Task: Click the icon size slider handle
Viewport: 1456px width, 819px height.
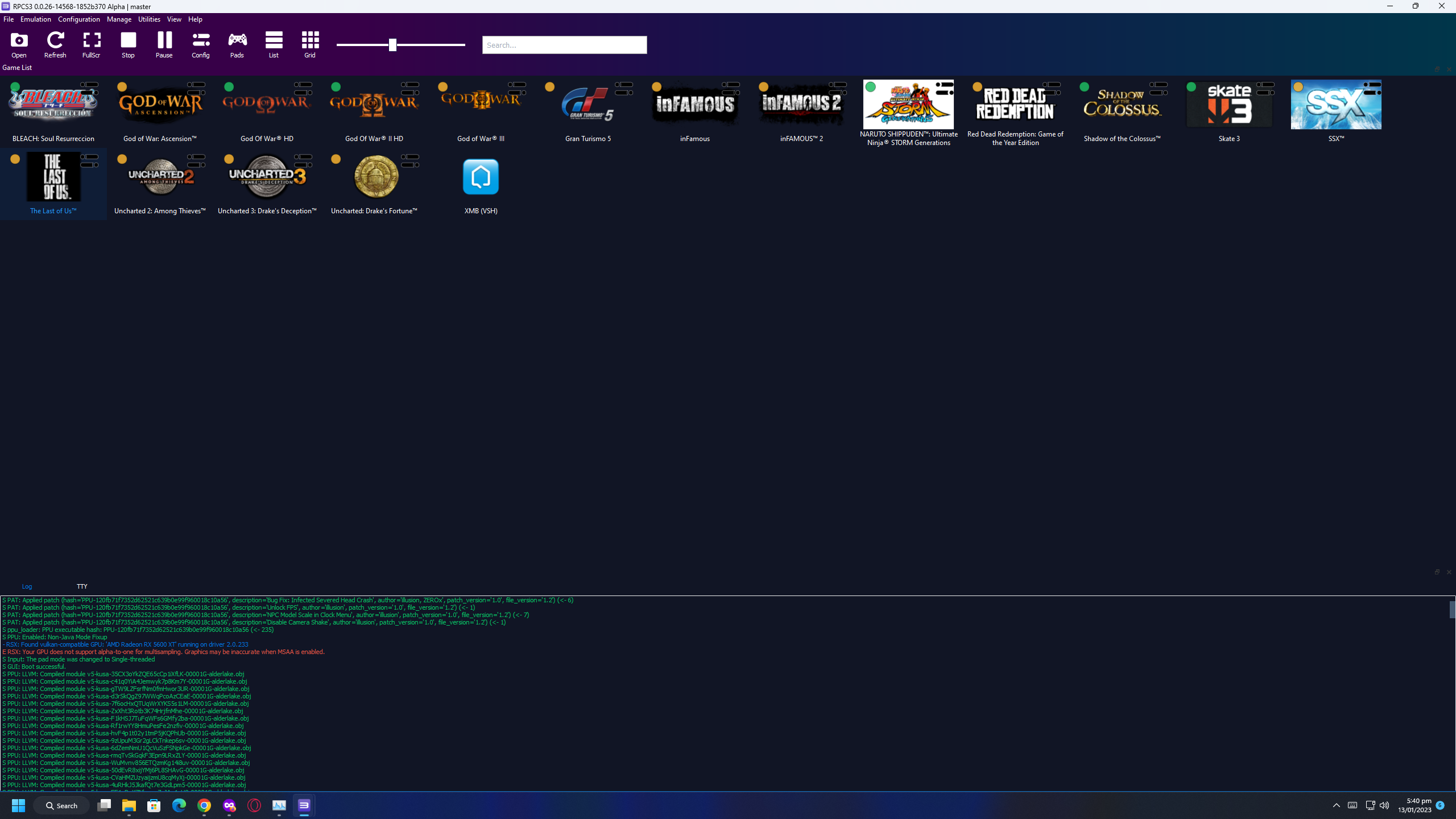Action: tap(392, 45)
